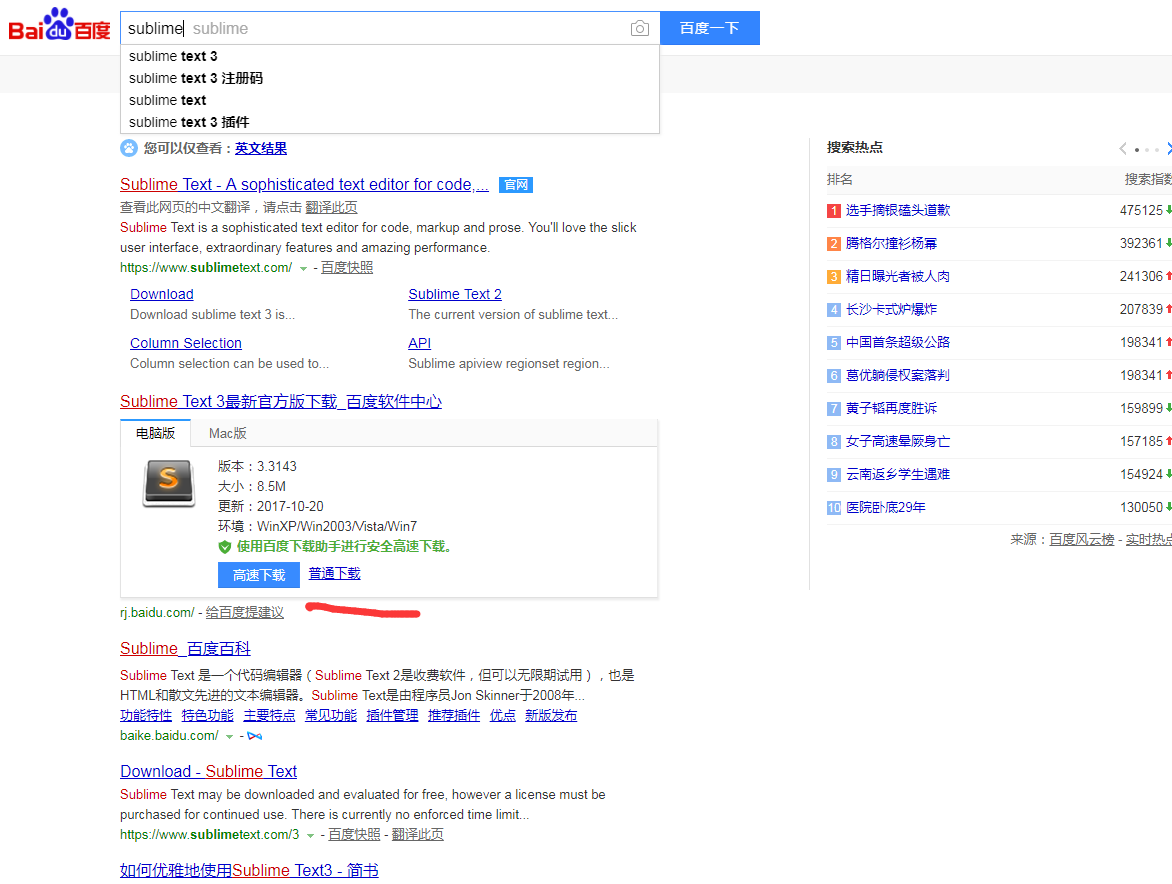Screen dimensions: 1172x884
Task: Open hot topic 女子高速晕厥身亡
Action: click(x=898, y=442)
